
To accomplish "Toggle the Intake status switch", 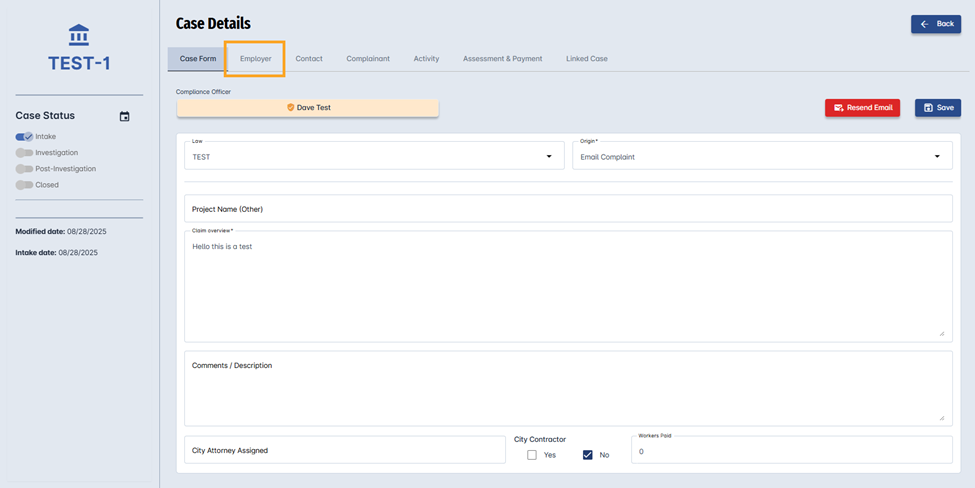I will (x=24, y=137).
